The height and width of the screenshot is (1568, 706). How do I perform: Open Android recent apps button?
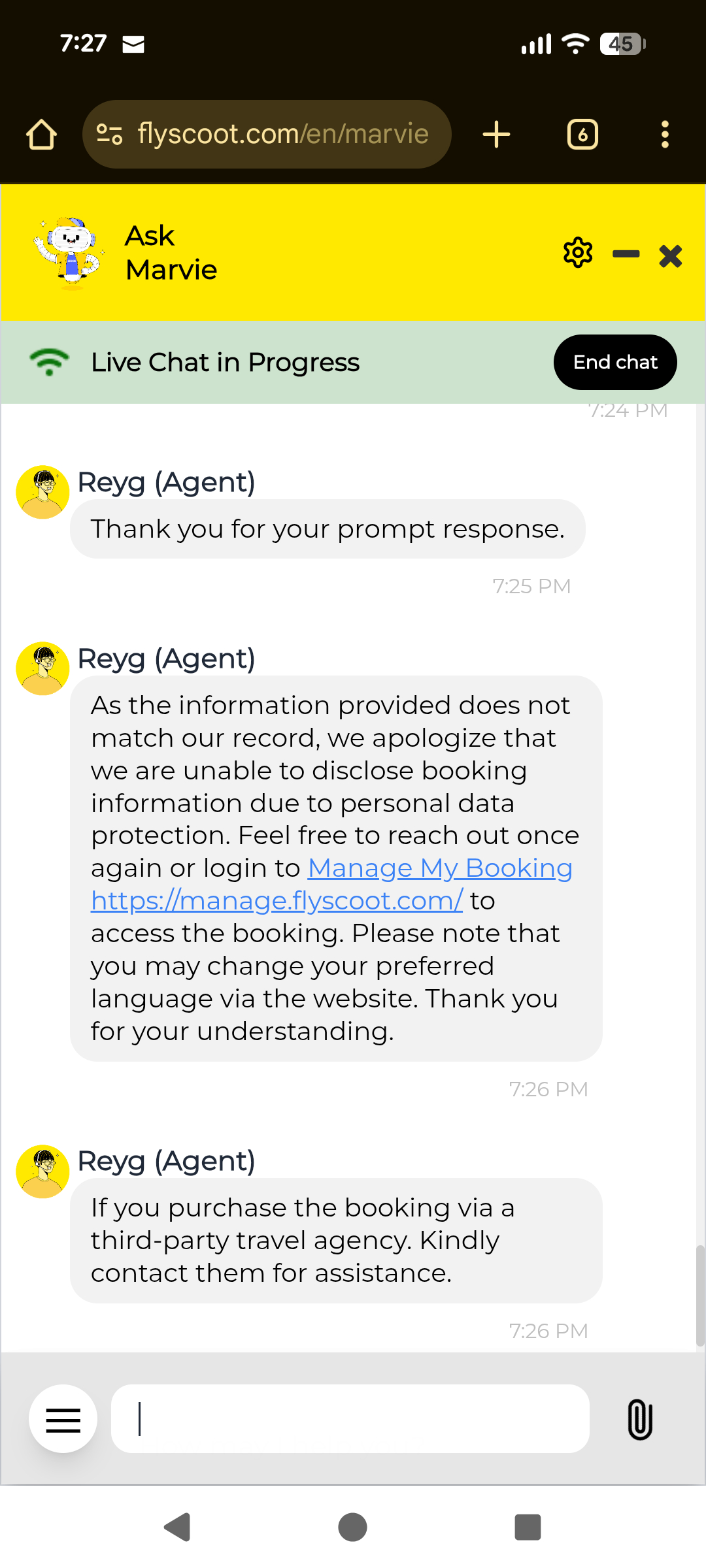coord(528,1527)
